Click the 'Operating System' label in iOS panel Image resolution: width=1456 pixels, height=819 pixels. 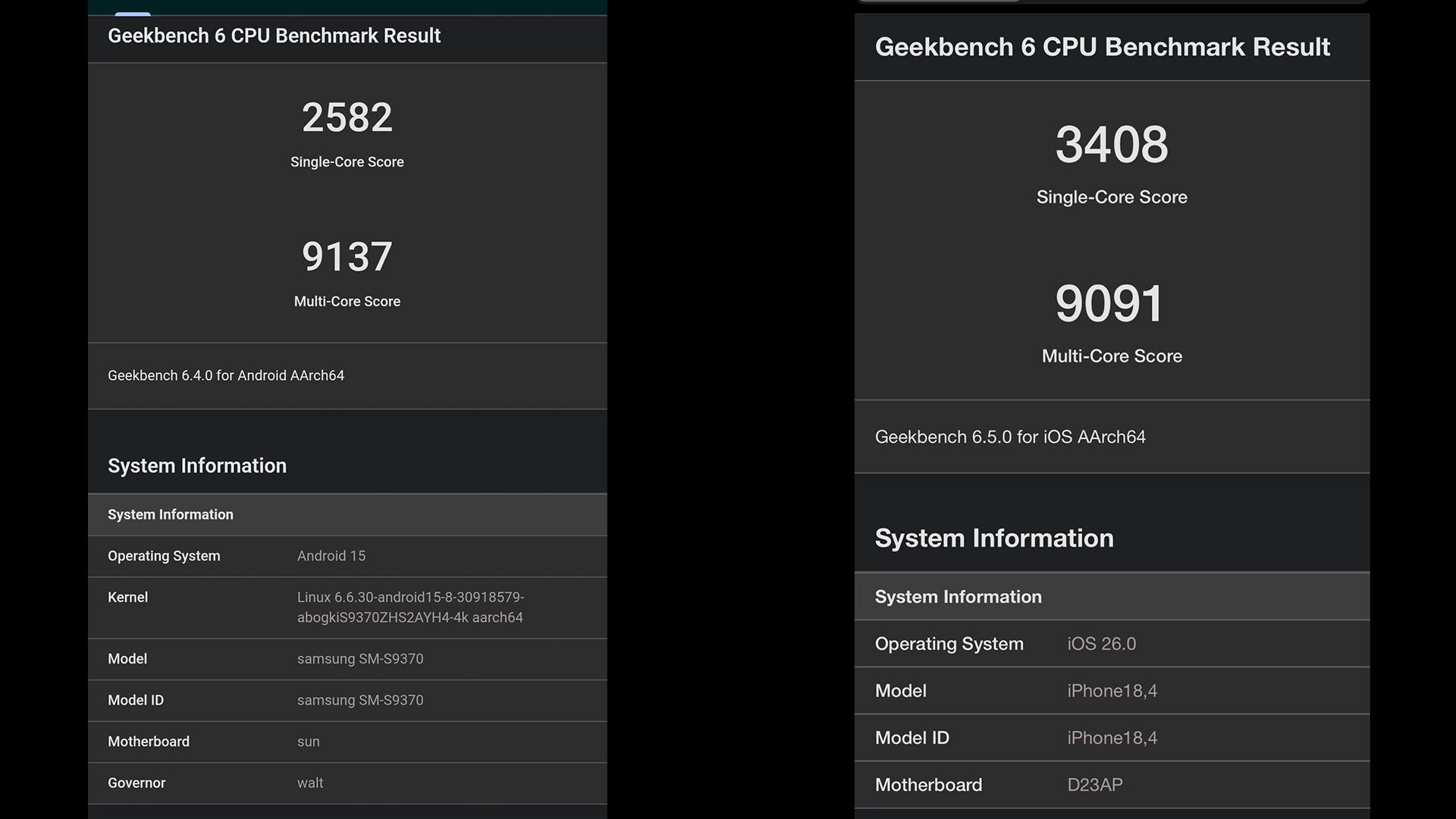point(949,644)
